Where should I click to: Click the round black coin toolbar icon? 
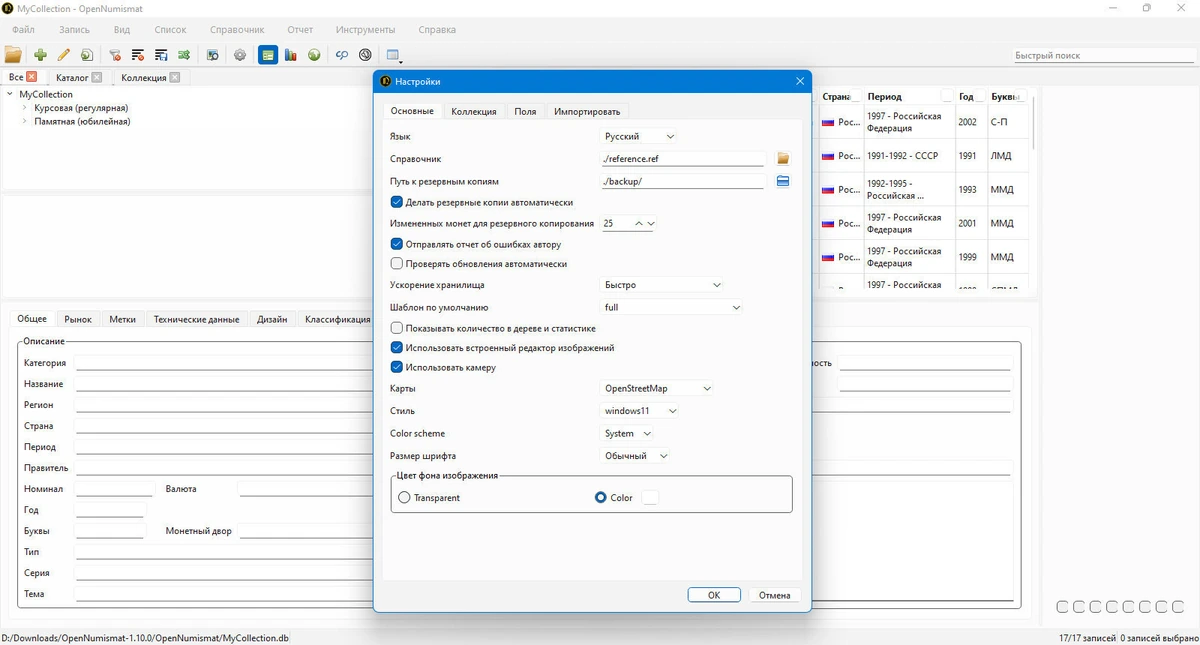tap(365, 55)
